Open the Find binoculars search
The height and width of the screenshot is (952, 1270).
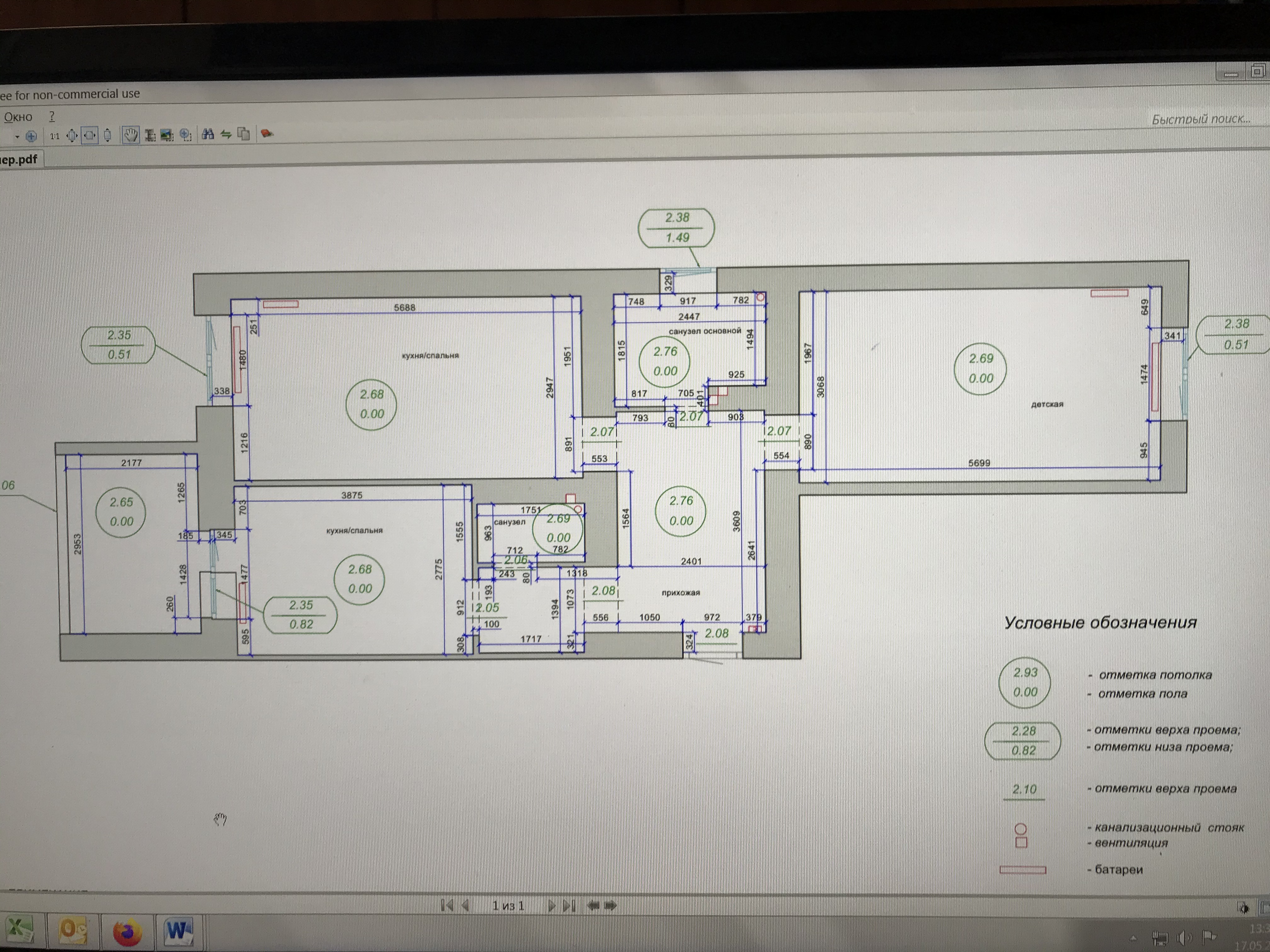208,134
